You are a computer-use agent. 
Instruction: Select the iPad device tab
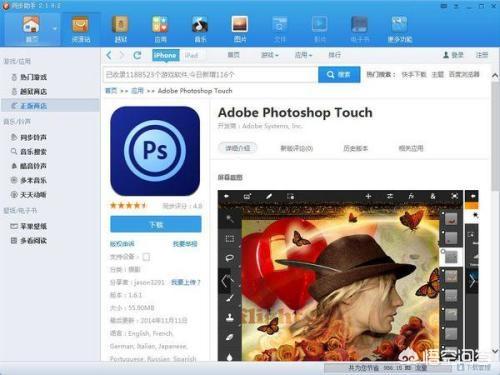point(191,55)
